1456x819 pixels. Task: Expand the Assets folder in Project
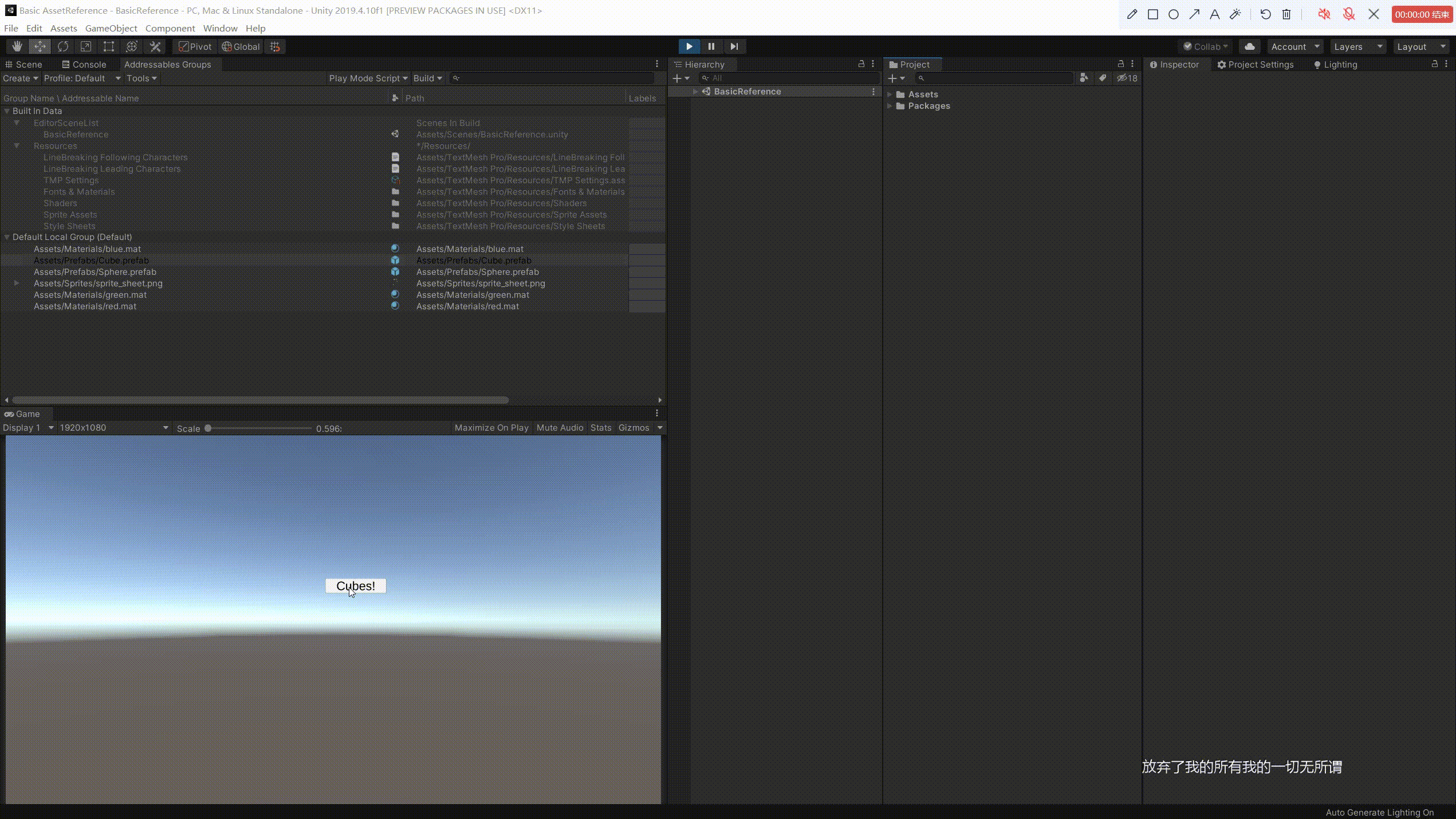(x=890, y=94)
